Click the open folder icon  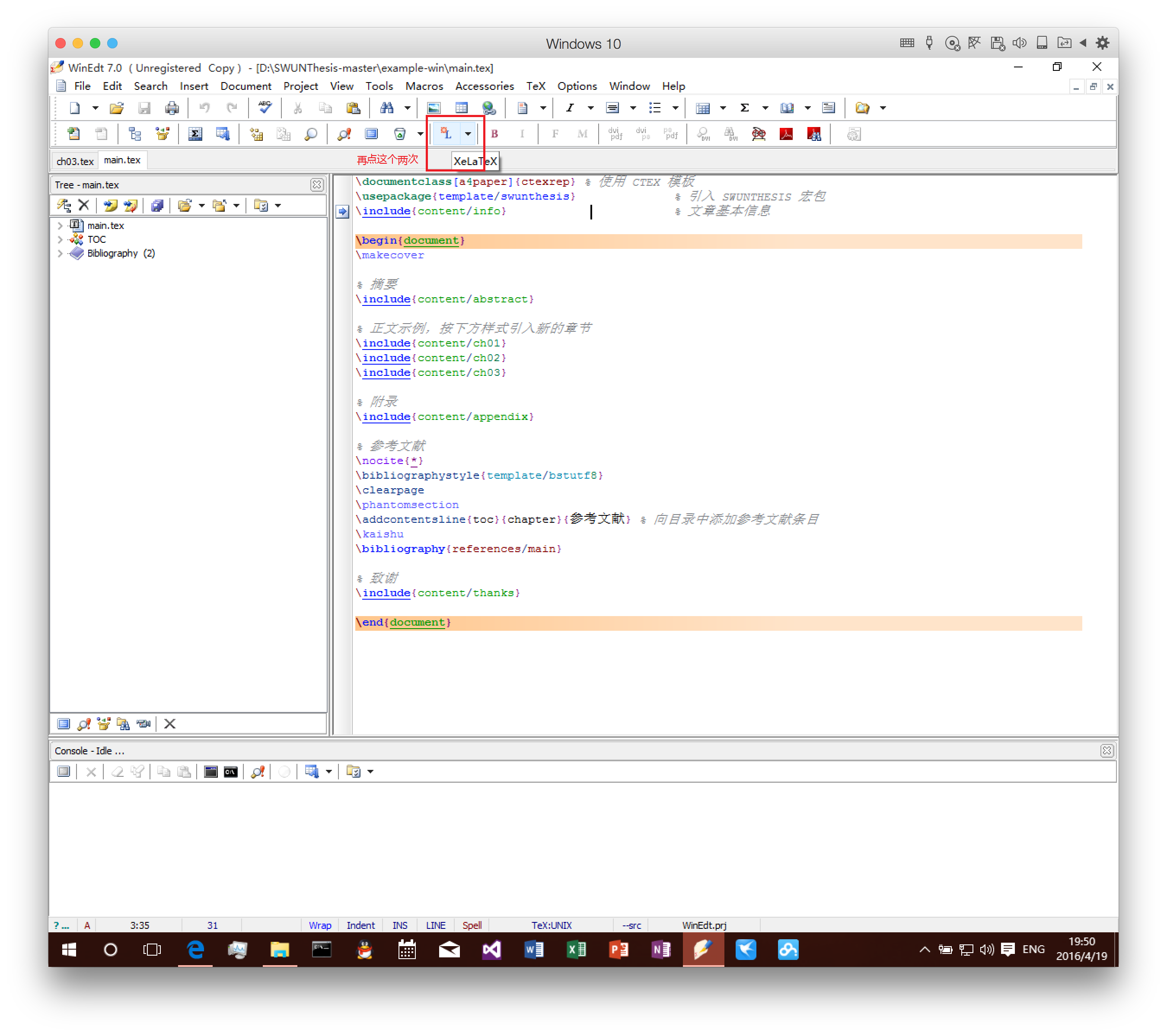[116, 107]
